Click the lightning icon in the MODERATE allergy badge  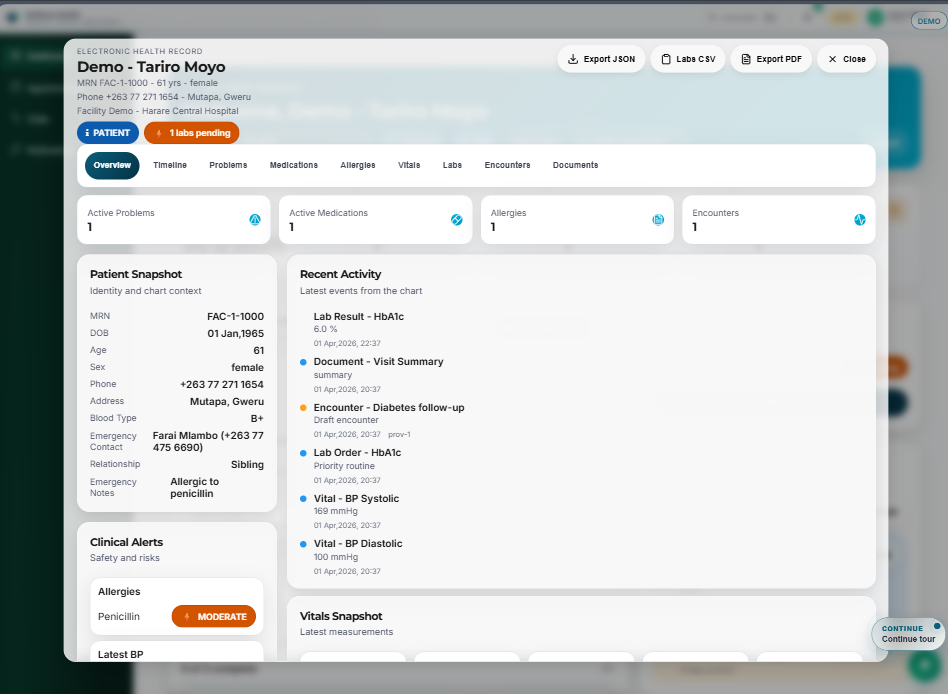click(188, 617)
